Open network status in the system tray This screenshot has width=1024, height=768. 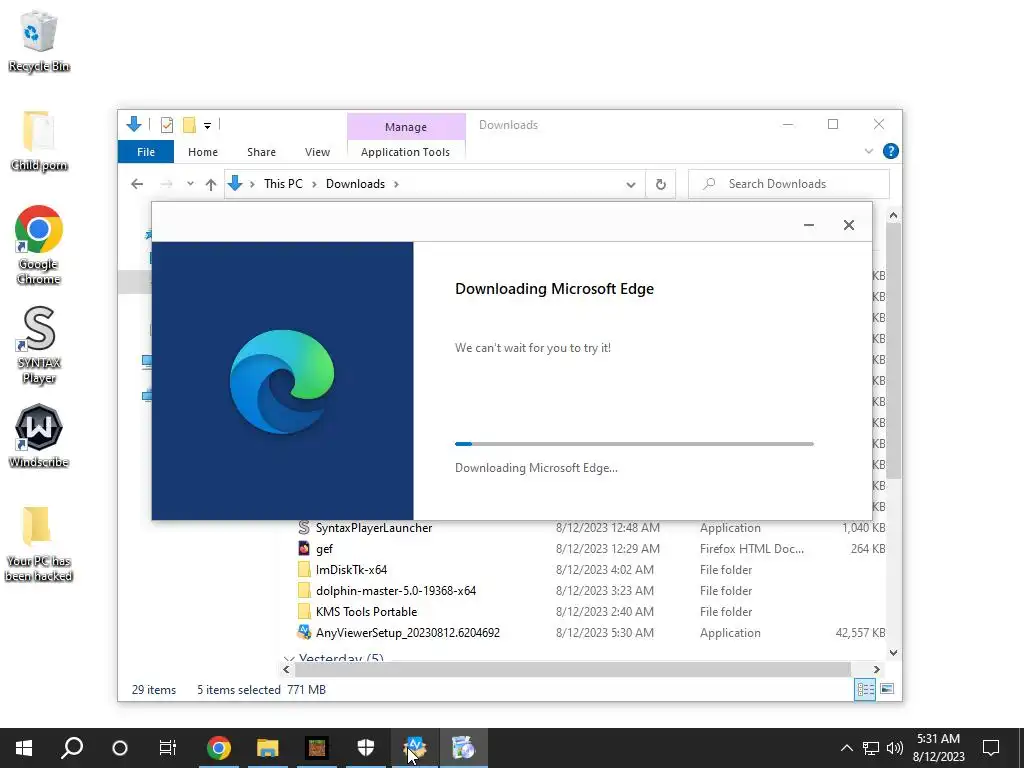click(x=871, y=748)
